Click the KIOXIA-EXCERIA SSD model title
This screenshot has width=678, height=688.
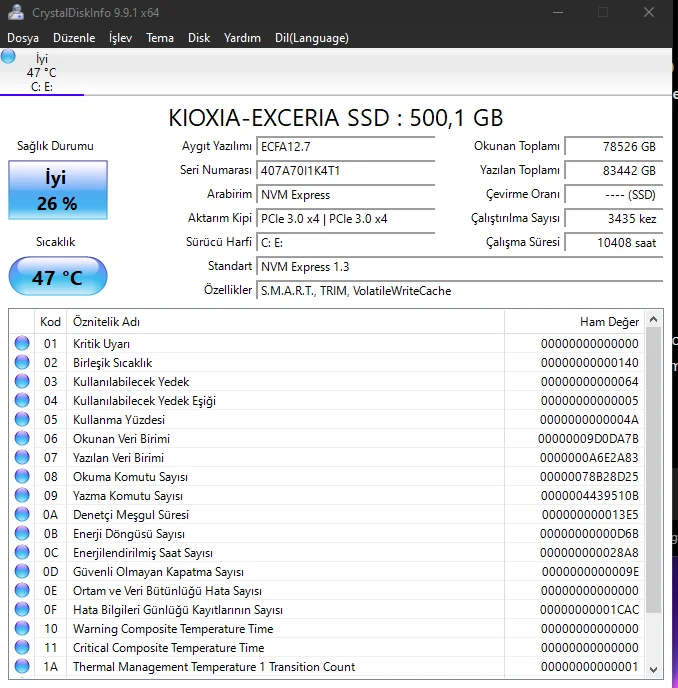(336, 118)
